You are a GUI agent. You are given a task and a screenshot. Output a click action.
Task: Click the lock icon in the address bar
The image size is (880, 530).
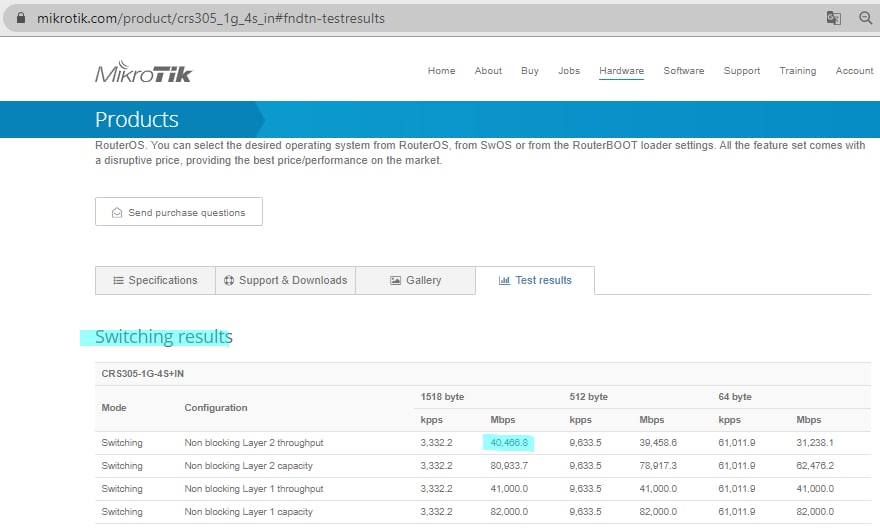coord(21,18)
